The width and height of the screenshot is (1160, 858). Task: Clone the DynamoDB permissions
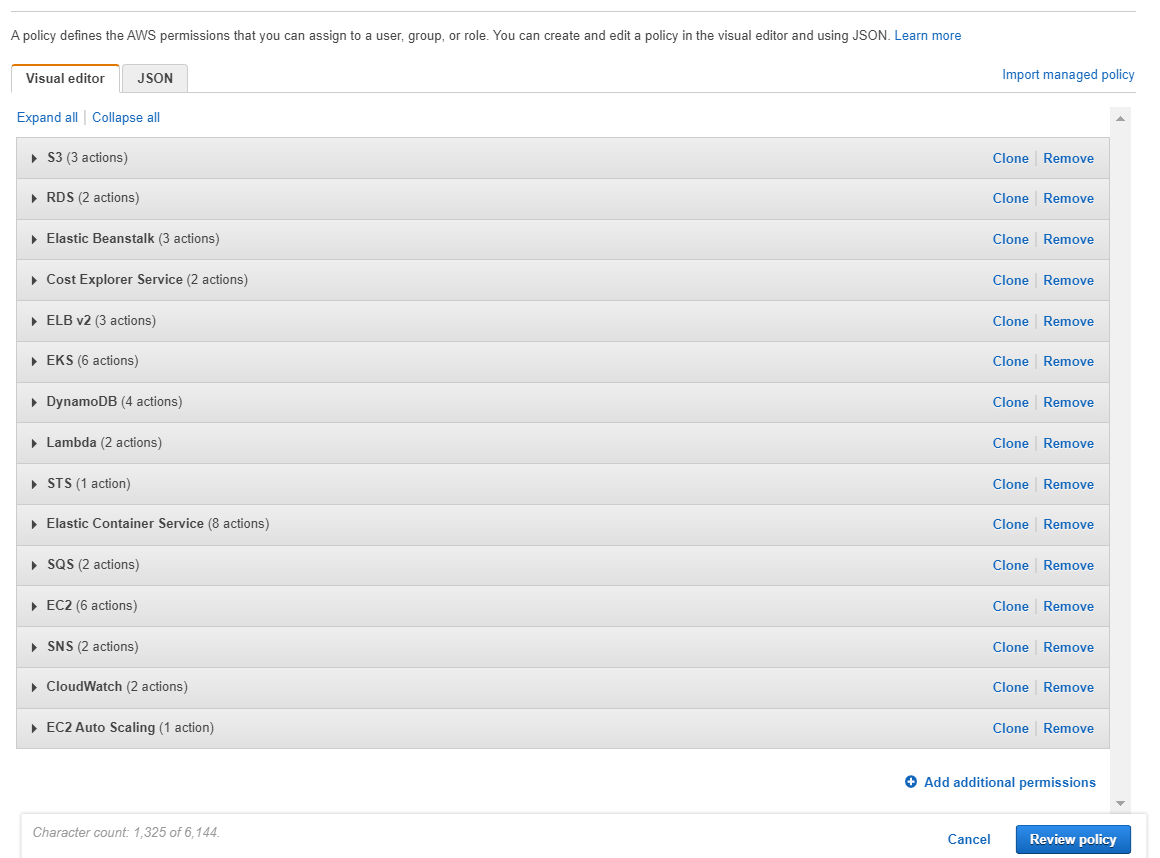coord(1011,402)
